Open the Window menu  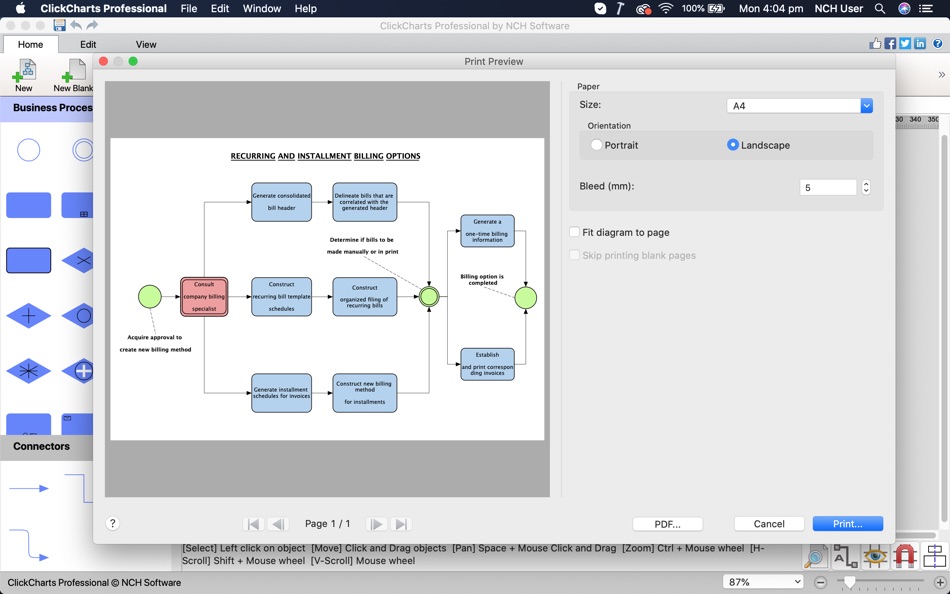point(262,8)
